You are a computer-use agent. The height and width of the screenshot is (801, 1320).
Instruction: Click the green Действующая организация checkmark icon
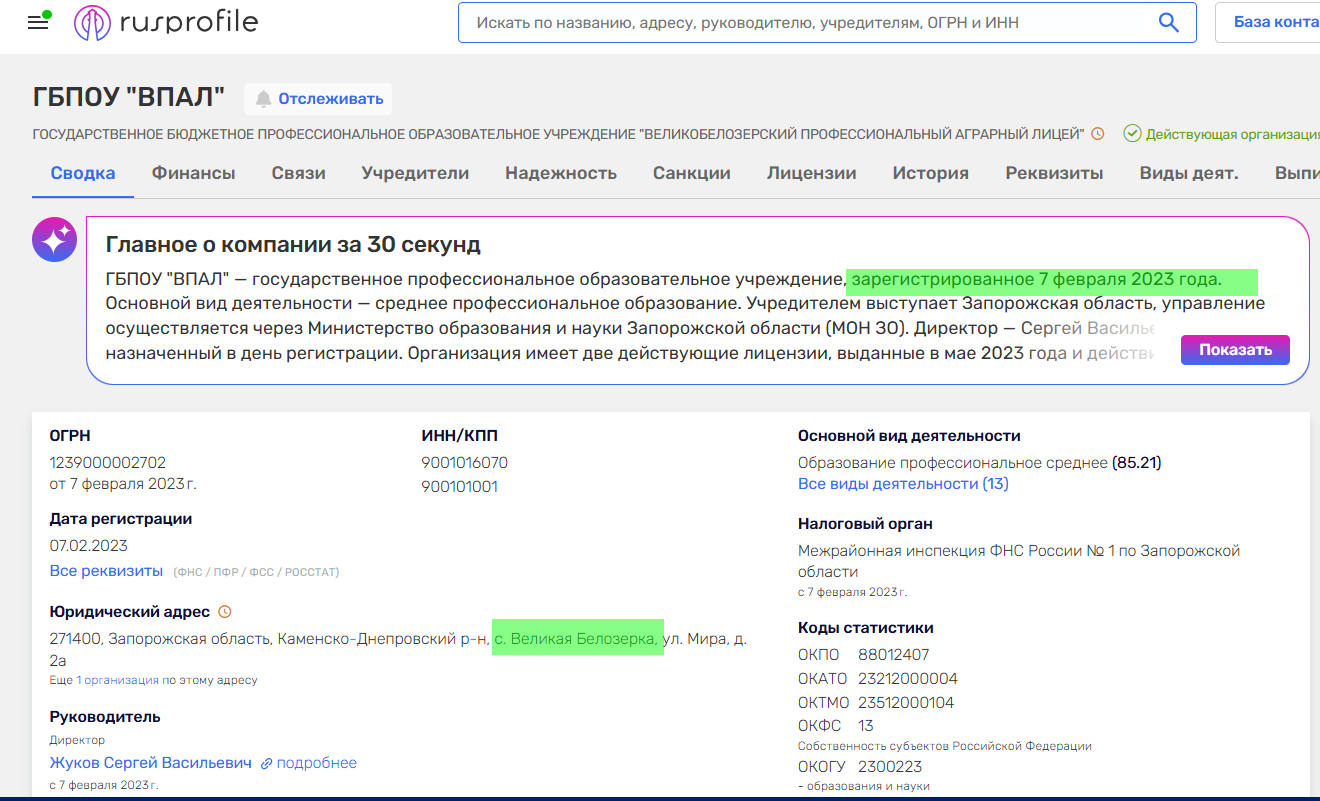(1132, 134)
